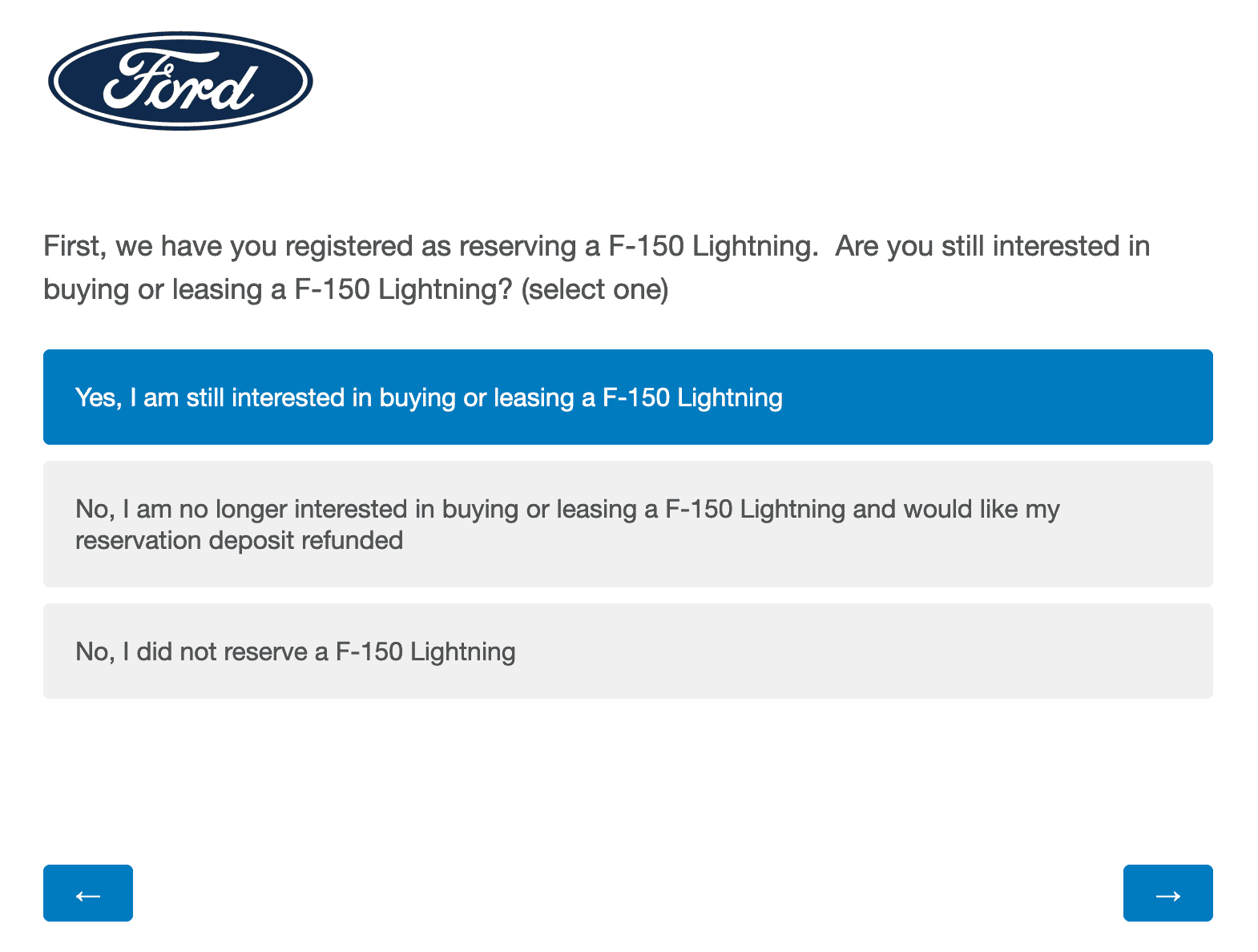Request refund by choosing the second answer
The height and width of the screenshot is (952, 1258).
coord(627,524)
